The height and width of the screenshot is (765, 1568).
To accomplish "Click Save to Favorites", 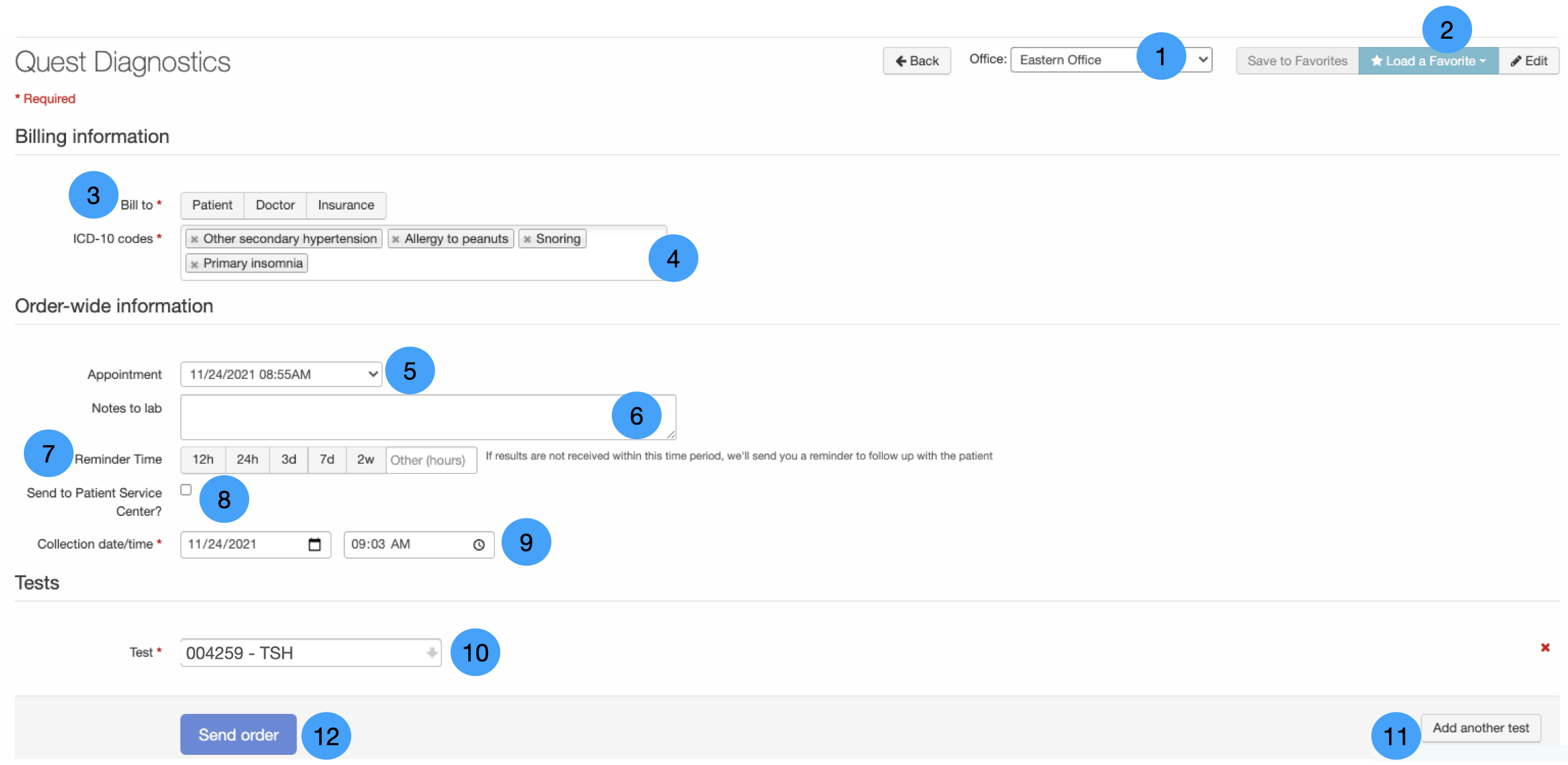I will pyautogui.click(x=1297, y=61).
